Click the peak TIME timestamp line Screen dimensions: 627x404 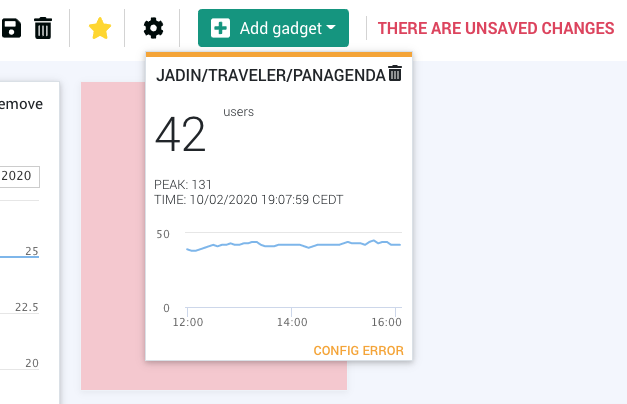click(248, 200)
